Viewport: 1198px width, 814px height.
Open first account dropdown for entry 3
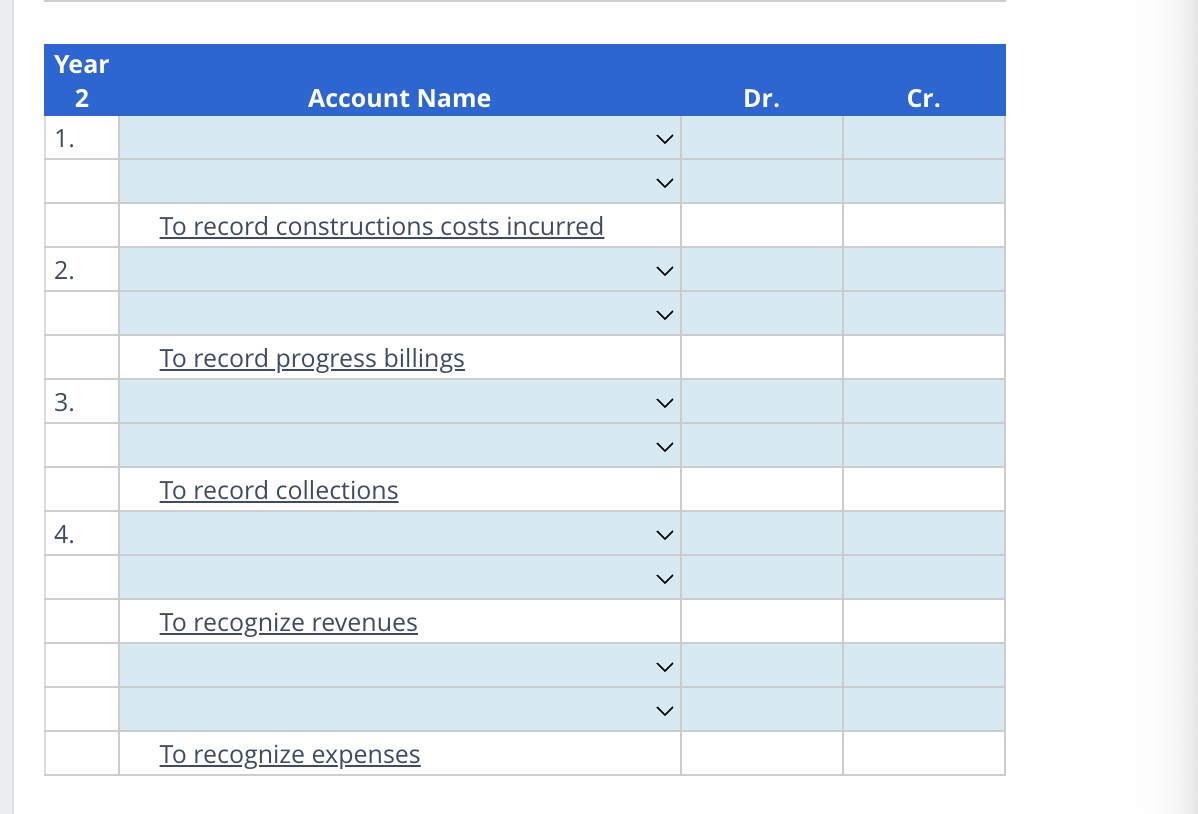click(x=400, y=402)
